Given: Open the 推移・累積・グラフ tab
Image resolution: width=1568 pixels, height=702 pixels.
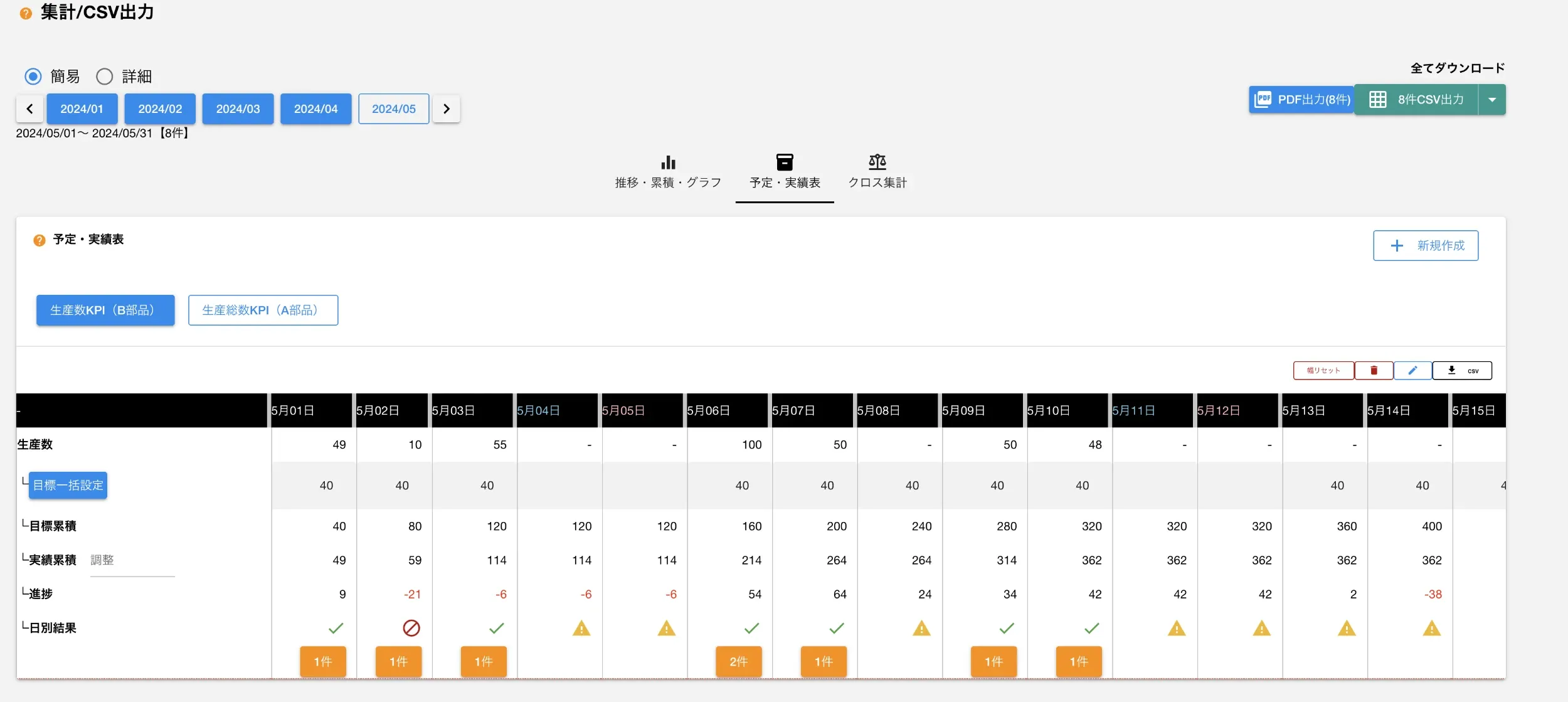Looking at the screenshot, I should coord(668,172).
